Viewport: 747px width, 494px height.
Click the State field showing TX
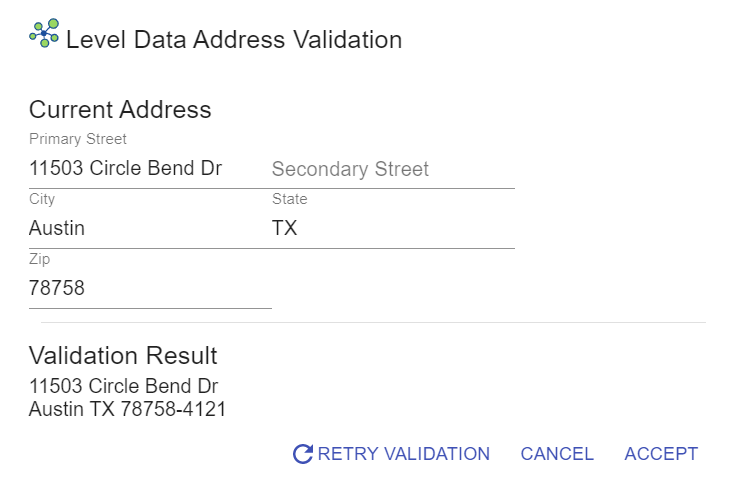tap(390, 228)
